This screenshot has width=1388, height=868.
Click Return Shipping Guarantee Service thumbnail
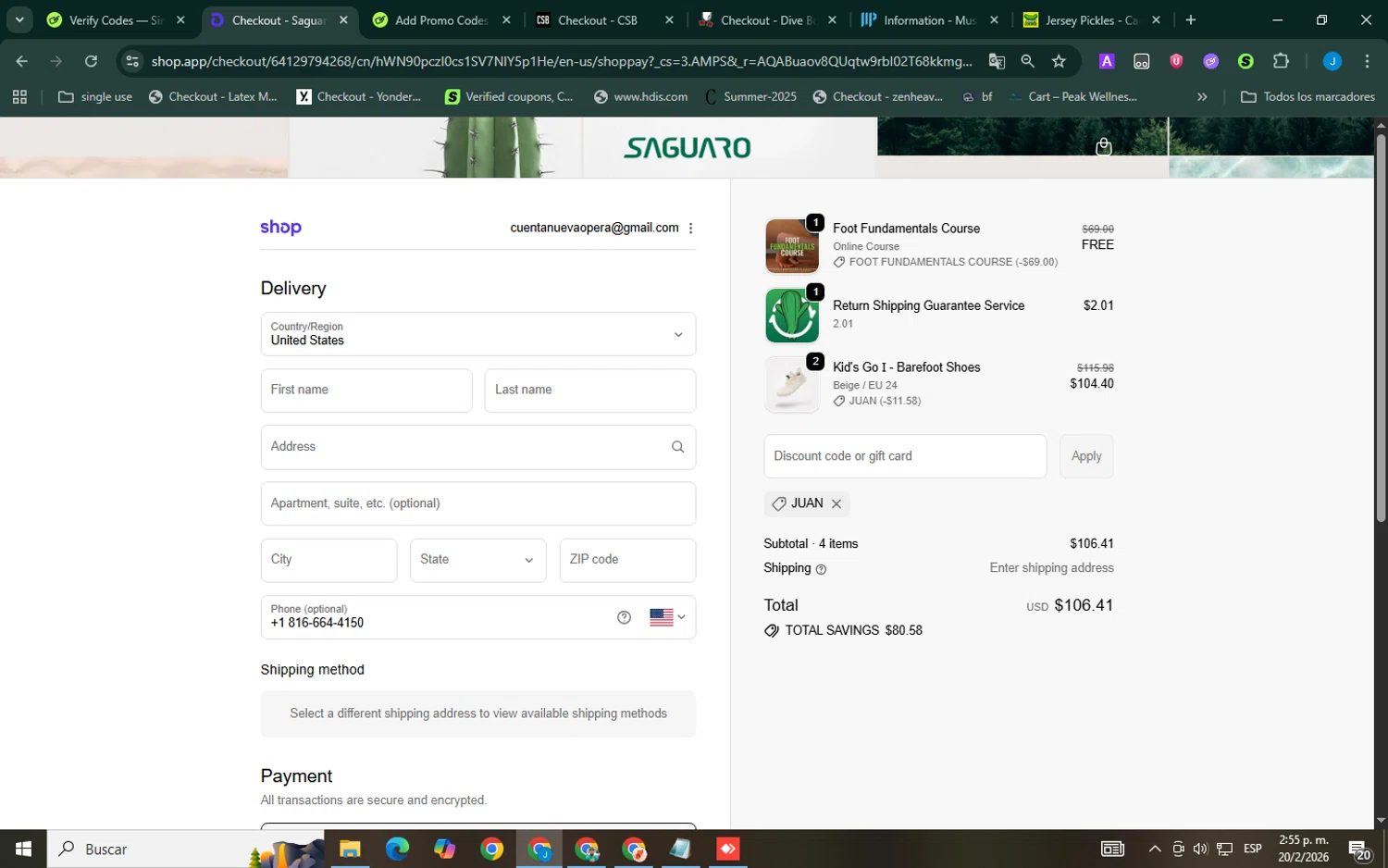point(792,316)
